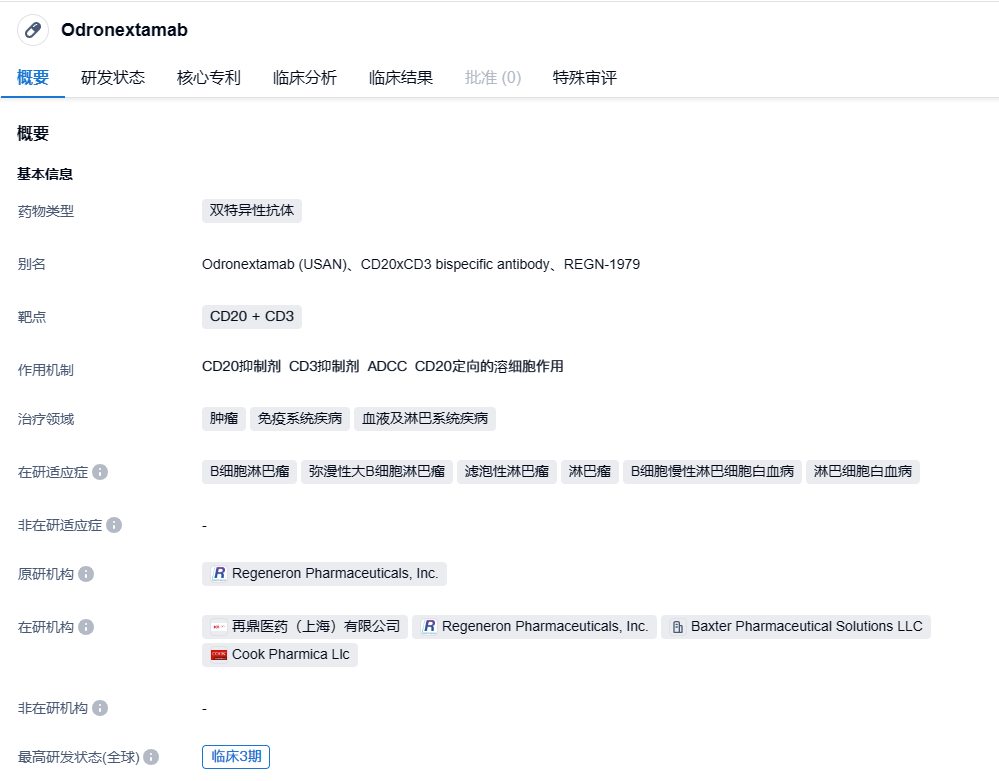Click info icon beside 原研机构
The image size is (999, 781).
coord(86,574)
